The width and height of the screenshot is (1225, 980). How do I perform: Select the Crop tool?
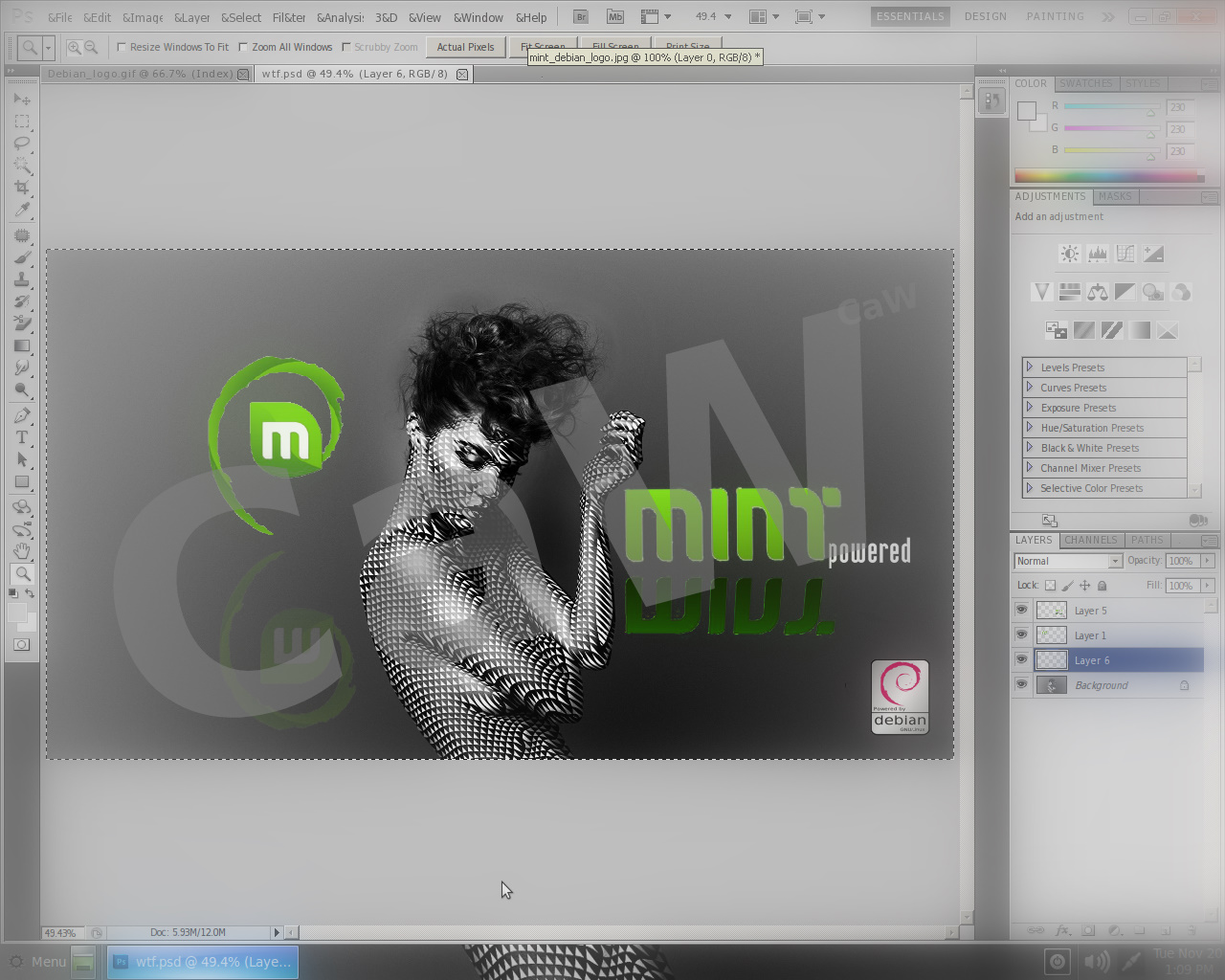(22, 188)
